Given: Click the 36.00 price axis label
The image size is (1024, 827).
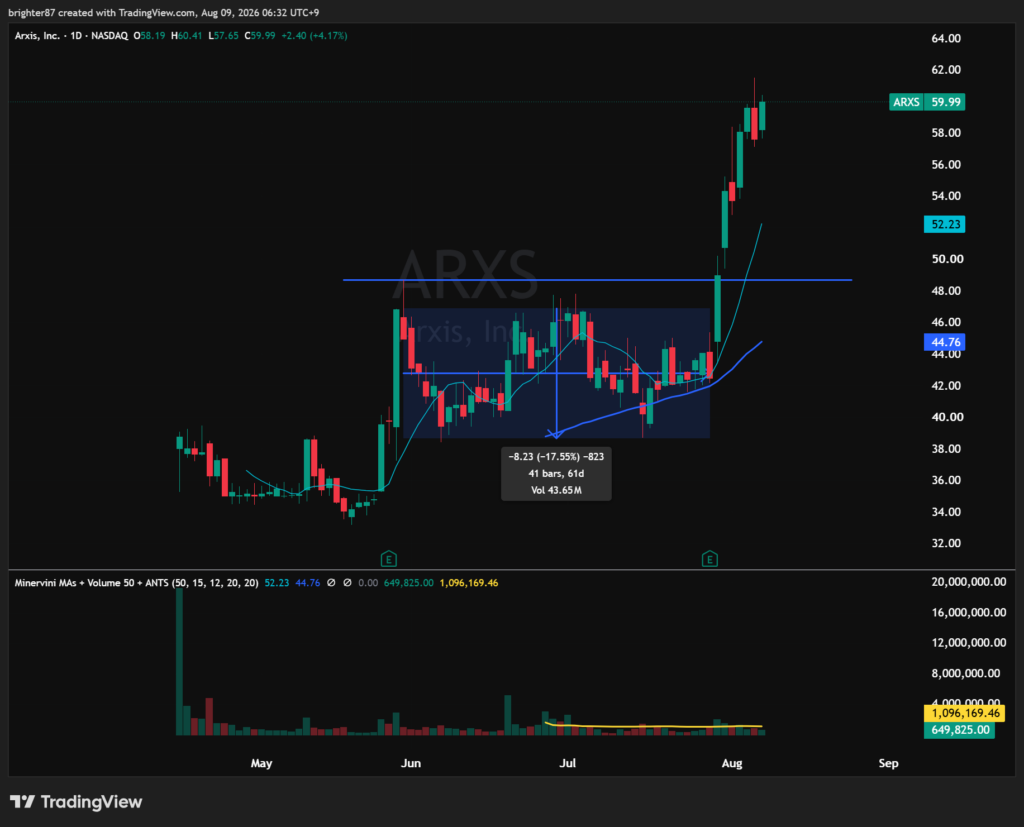Looking at the screenshot, I should [x=946, y=480].
